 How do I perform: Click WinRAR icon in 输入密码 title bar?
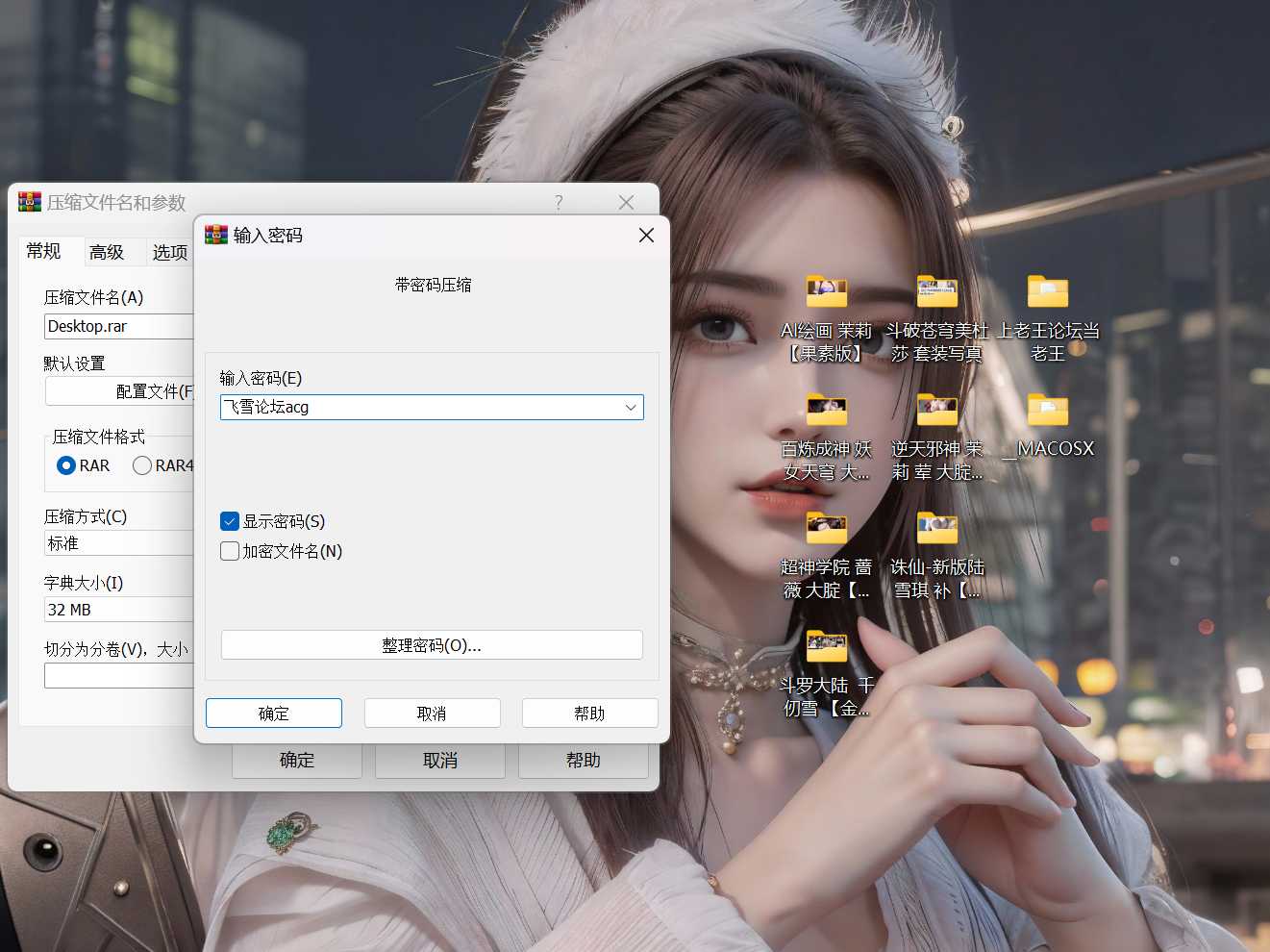pyautogui.click(x=216, y=235)
